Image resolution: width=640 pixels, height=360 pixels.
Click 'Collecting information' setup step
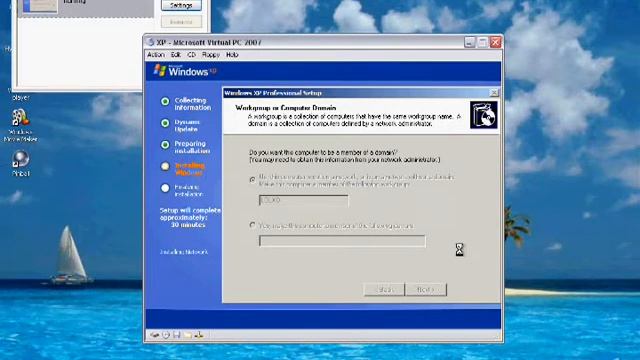[x=193, y=104]
